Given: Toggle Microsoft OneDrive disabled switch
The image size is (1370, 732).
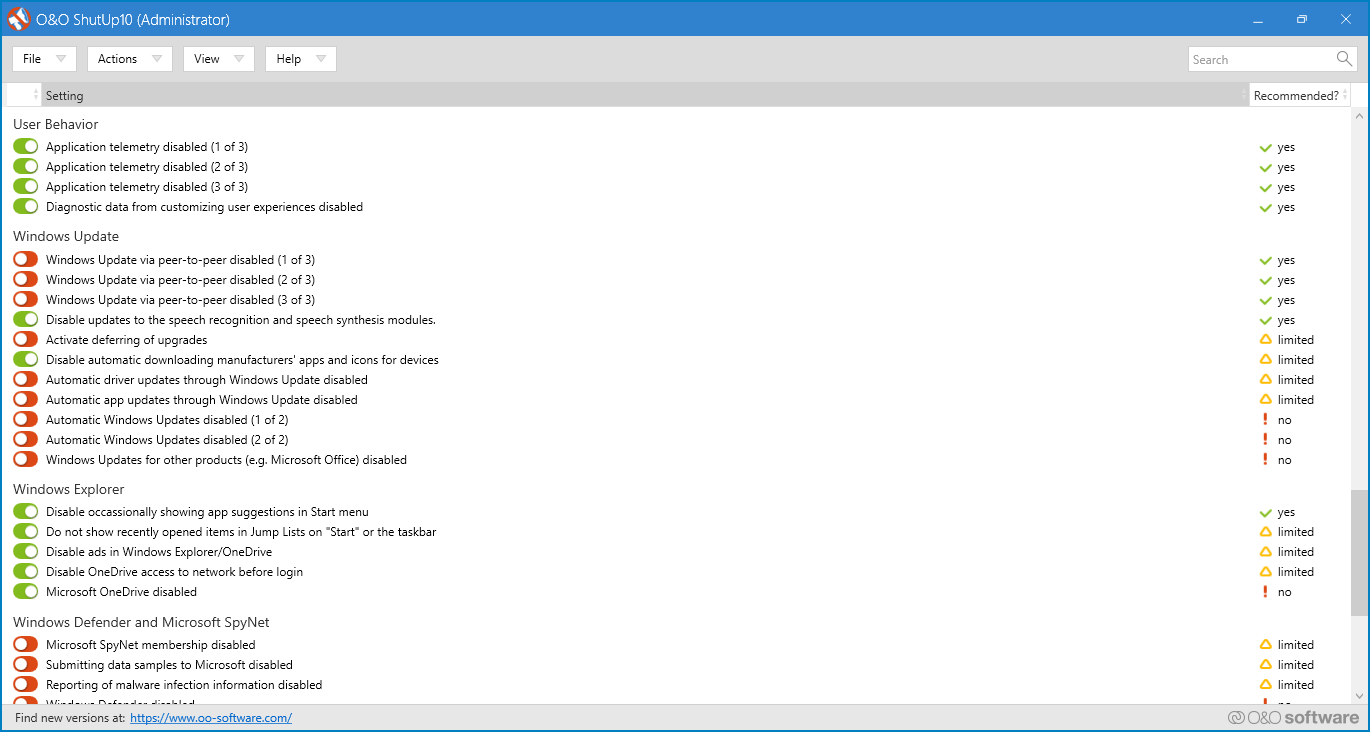Looking at the screenshot, I should click(x=26, y=592).
